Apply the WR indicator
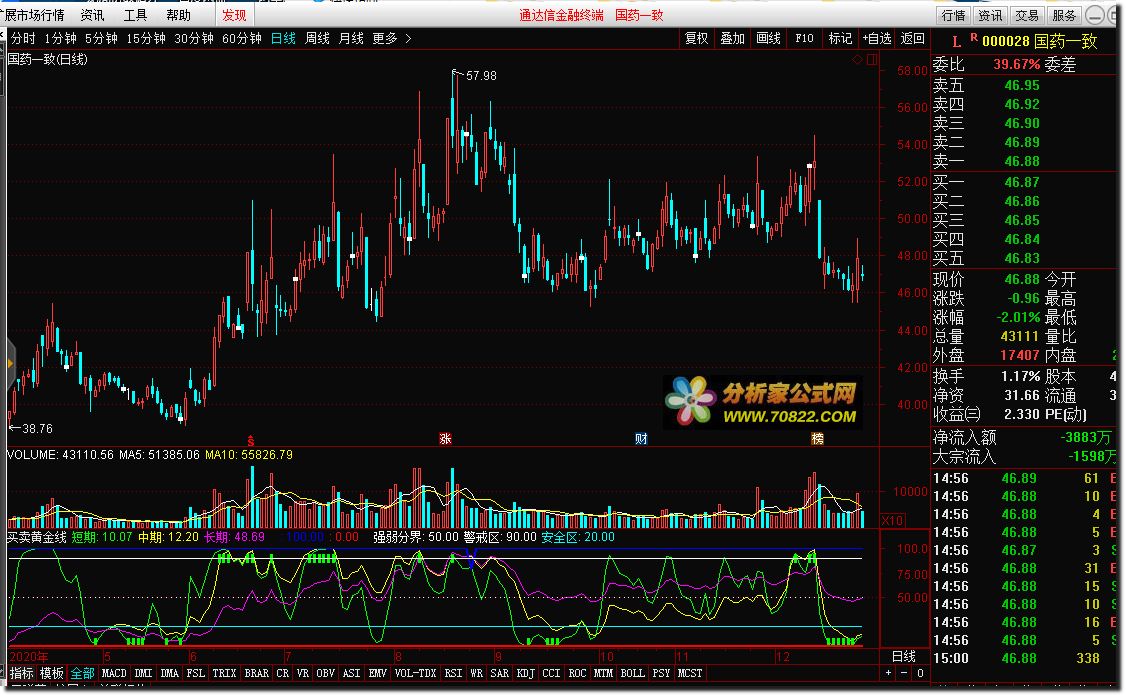This screenshot has height=695, width=1126. tap(476, 673)
